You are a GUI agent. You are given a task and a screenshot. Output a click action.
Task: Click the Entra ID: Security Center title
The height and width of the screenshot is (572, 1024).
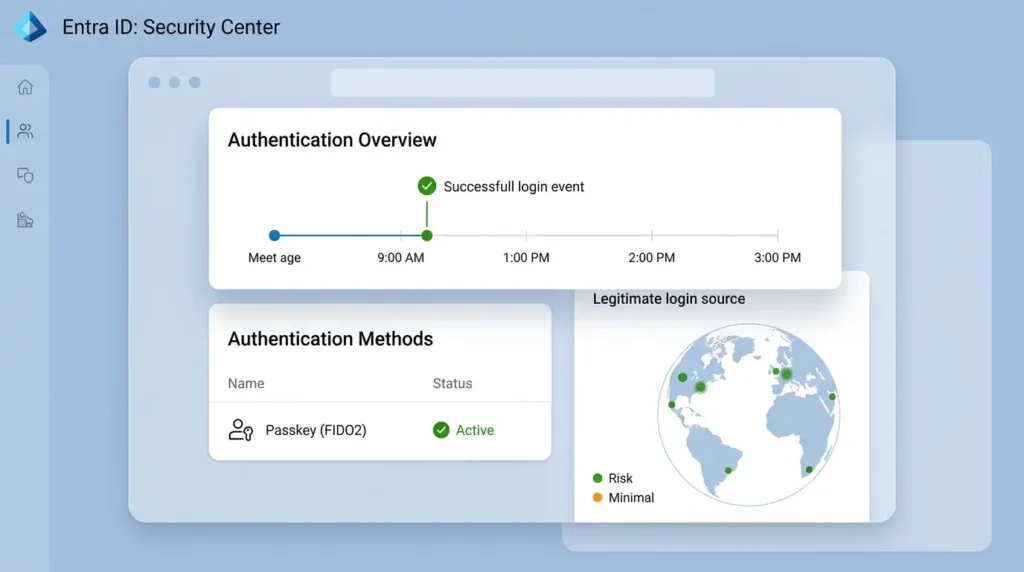(x=171, y=27)
